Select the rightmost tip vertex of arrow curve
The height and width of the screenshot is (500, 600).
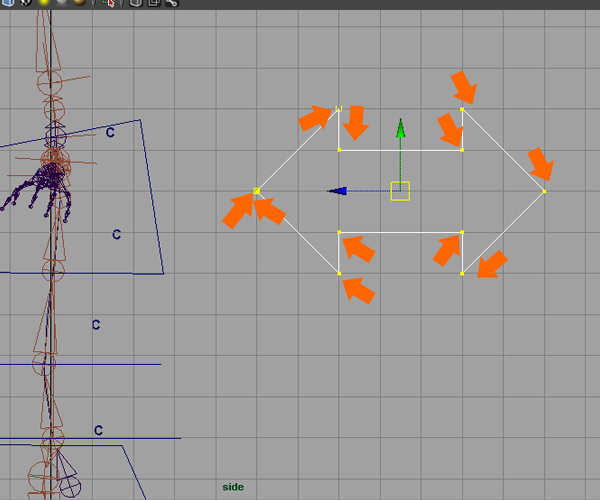[544, 191]
